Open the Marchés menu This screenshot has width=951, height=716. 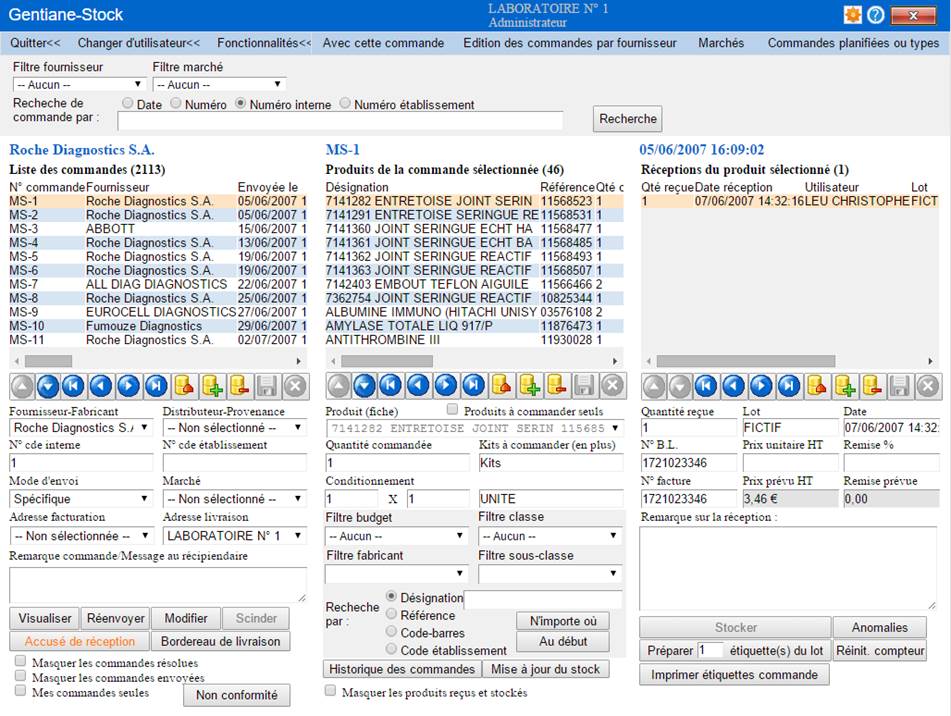click(721, 43)
